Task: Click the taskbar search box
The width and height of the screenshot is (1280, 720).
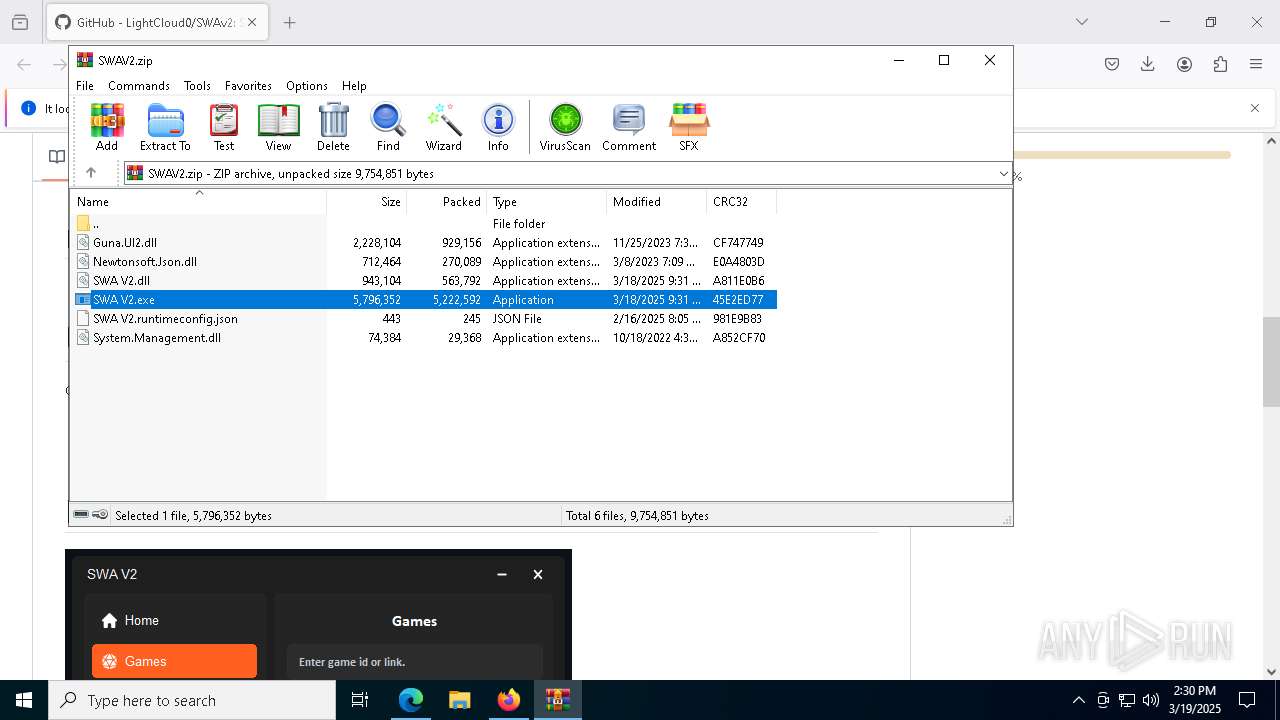Action: coord(192,700)
